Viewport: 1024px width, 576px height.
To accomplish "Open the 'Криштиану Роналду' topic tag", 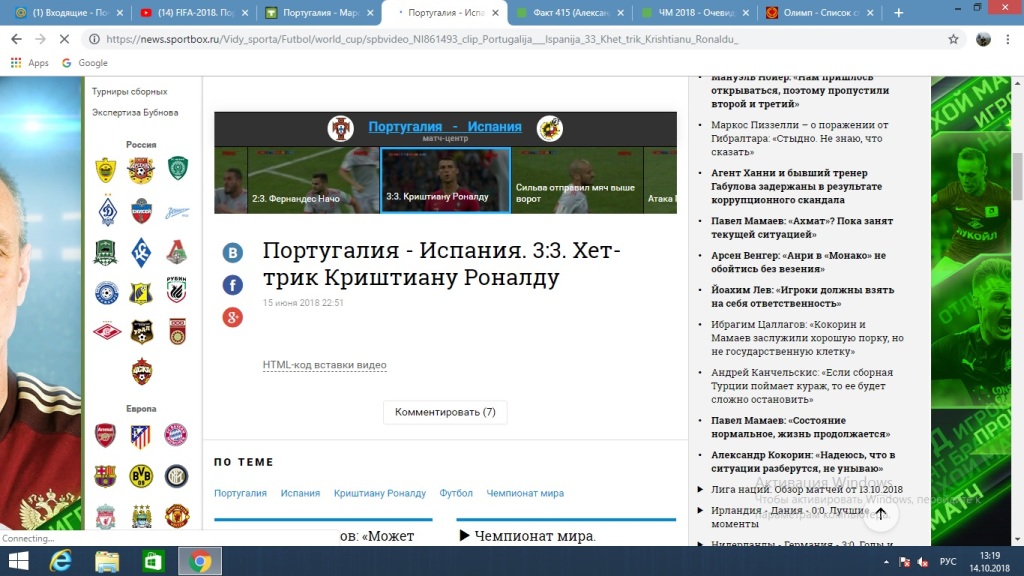I will click(379, 493).
